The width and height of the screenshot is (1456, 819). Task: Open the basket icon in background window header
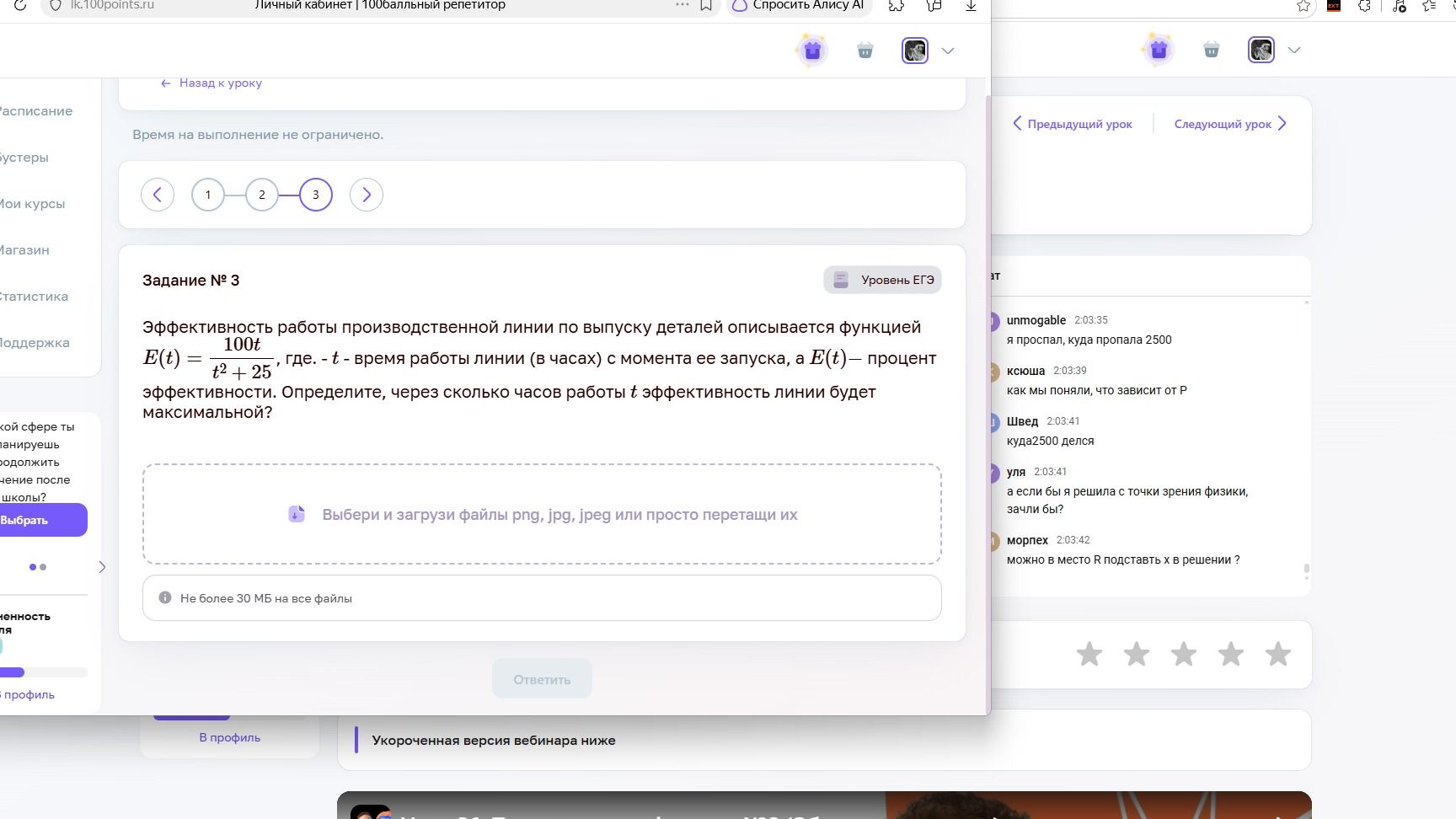(x=1212, y=50)
